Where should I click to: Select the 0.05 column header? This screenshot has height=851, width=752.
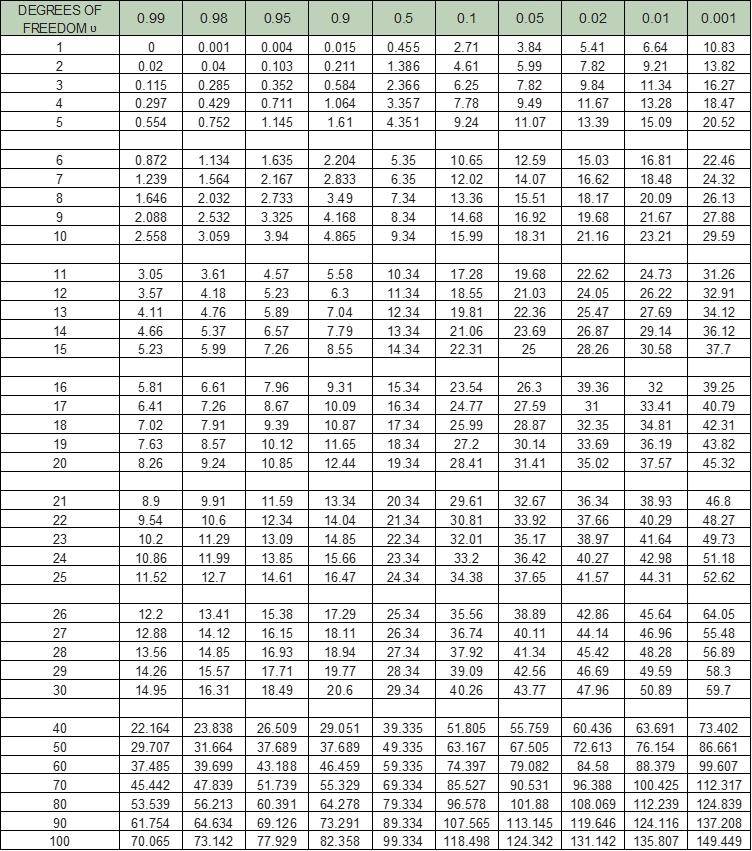(x=530, y=18)
